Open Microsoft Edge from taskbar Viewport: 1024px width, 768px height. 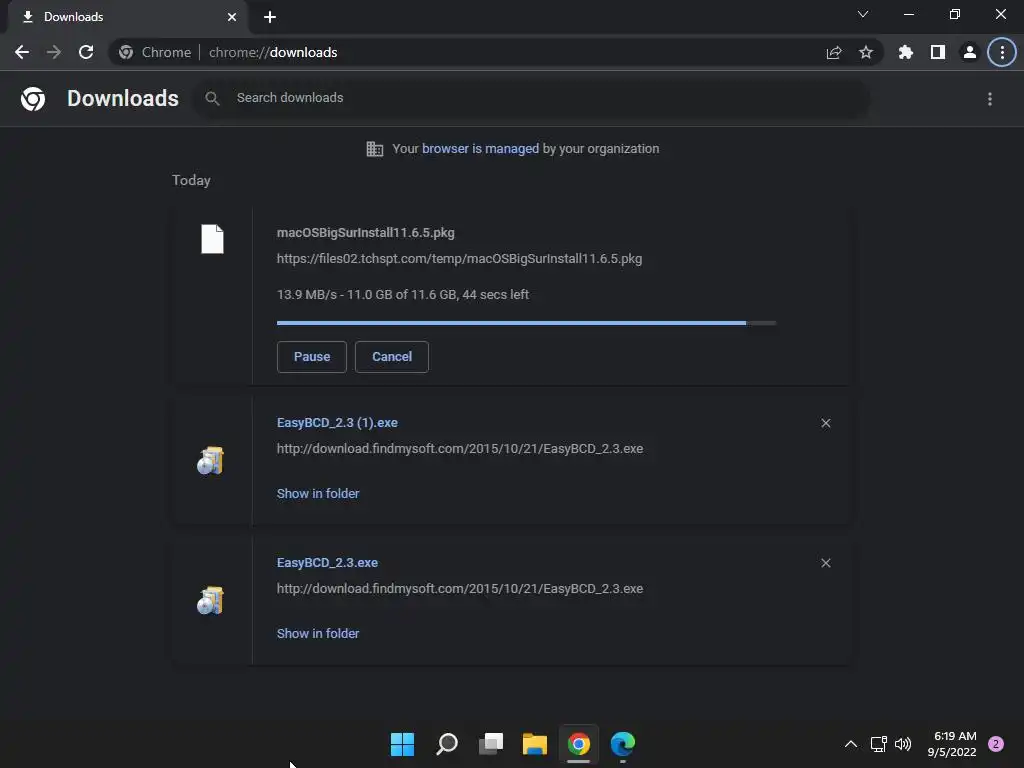623,744
